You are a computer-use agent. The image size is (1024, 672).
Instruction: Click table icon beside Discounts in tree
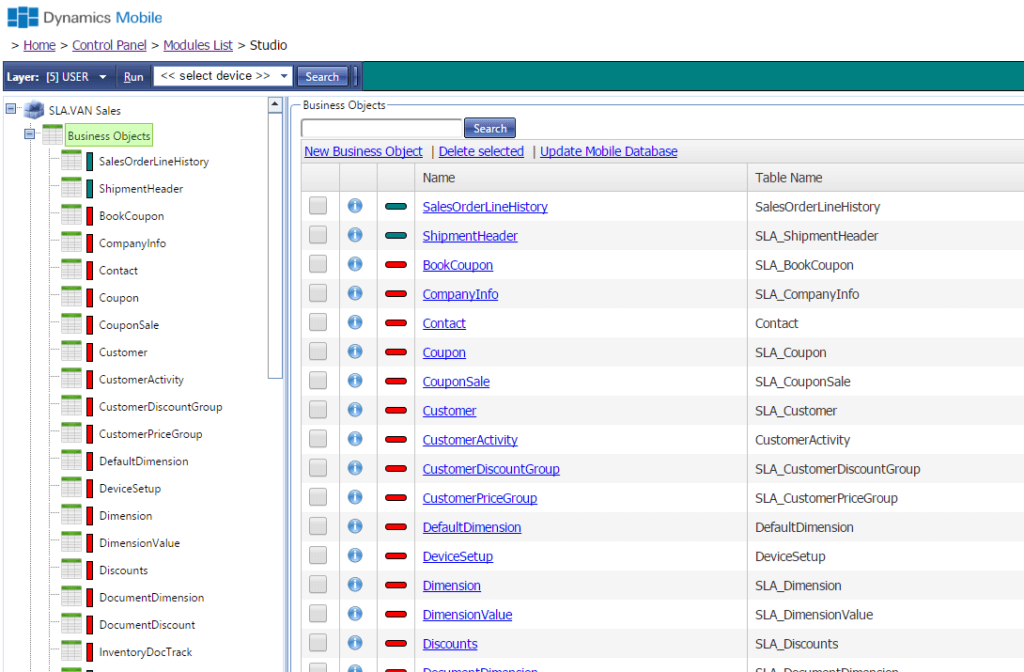click(71, 569)
